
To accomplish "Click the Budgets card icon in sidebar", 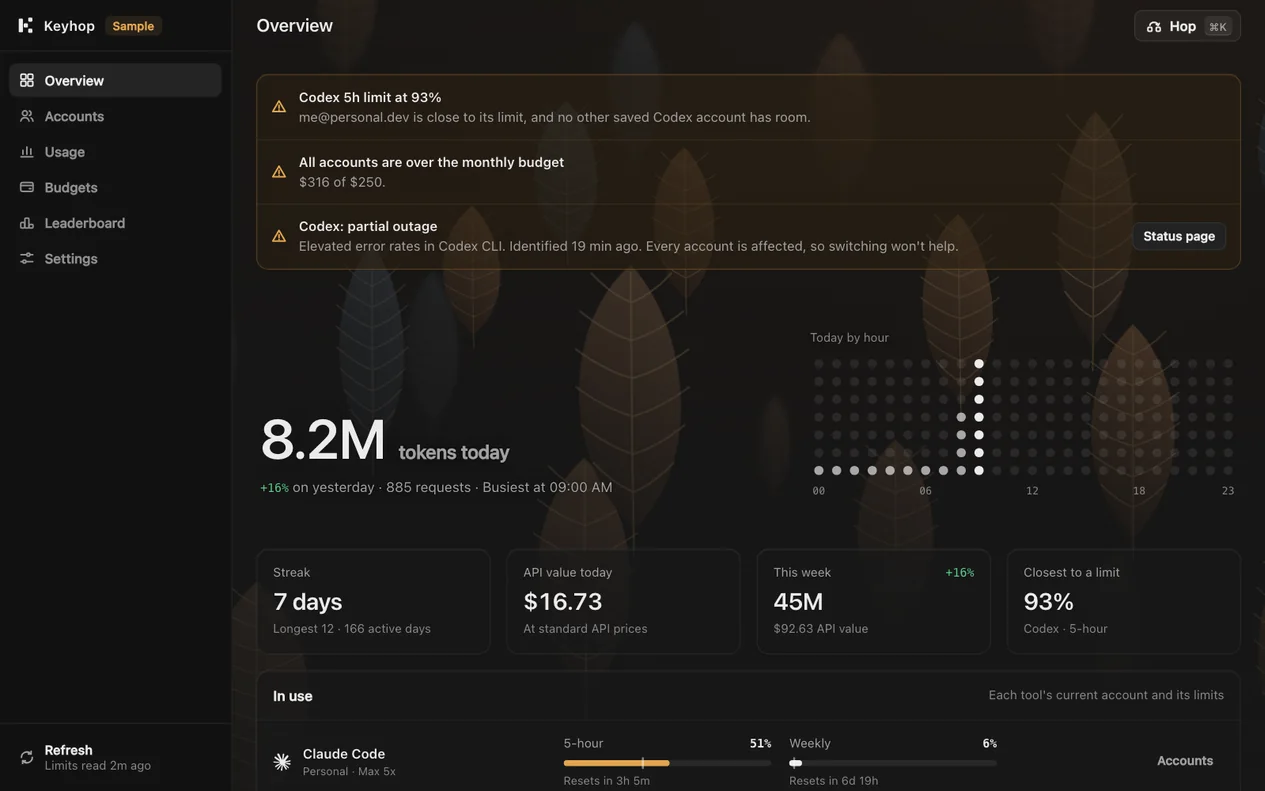I will coord(27,187).
